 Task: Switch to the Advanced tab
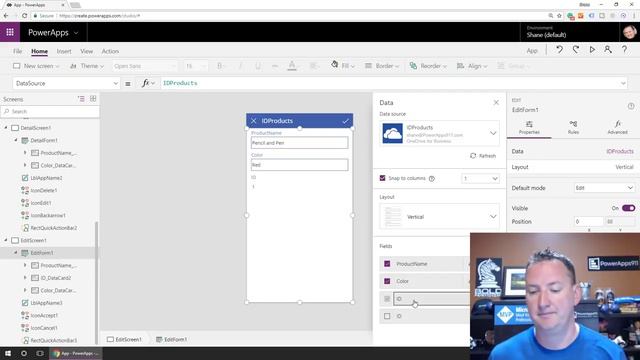click(617, 127)
